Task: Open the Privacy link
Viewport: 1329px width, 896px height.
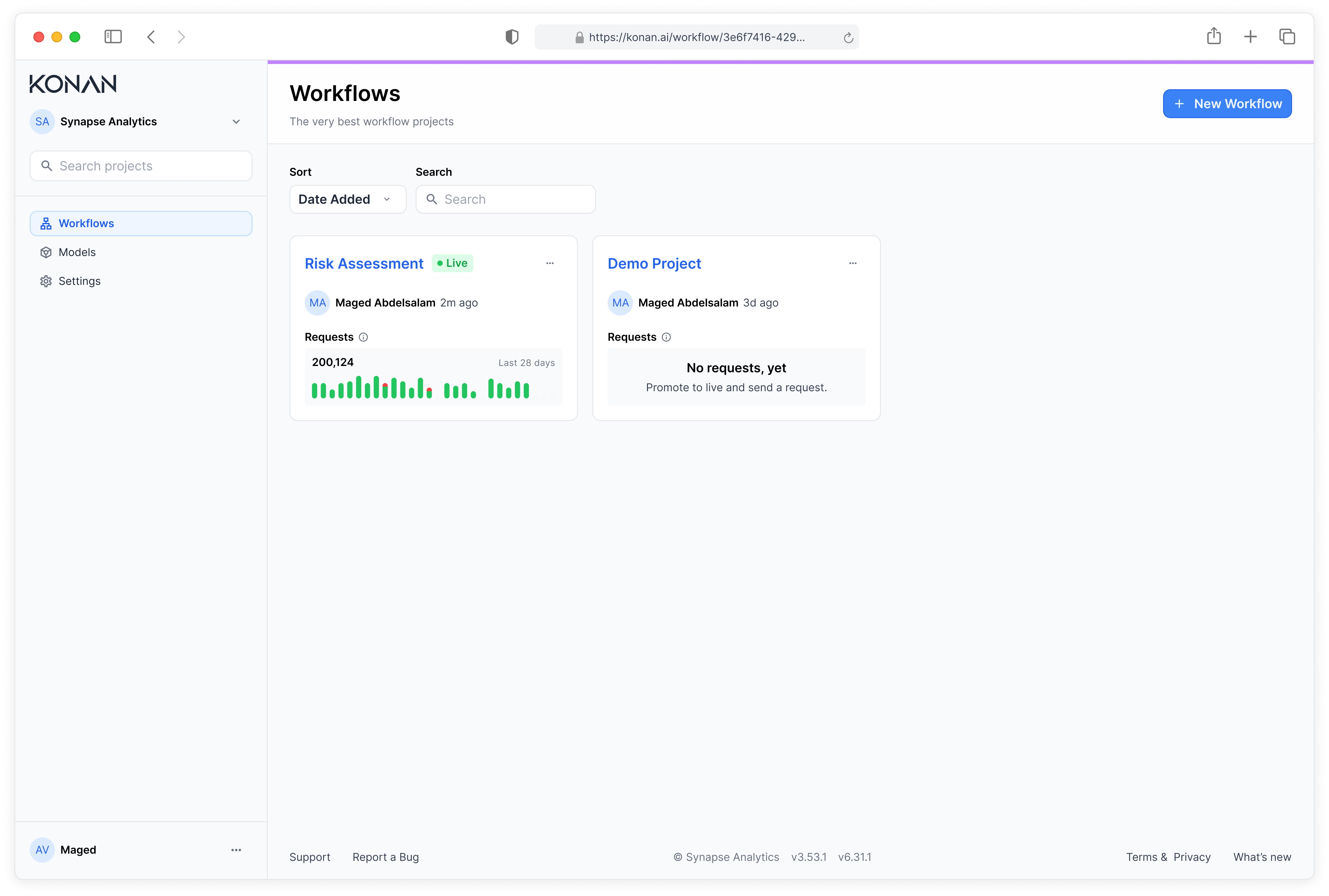Action: (1192, 857)
